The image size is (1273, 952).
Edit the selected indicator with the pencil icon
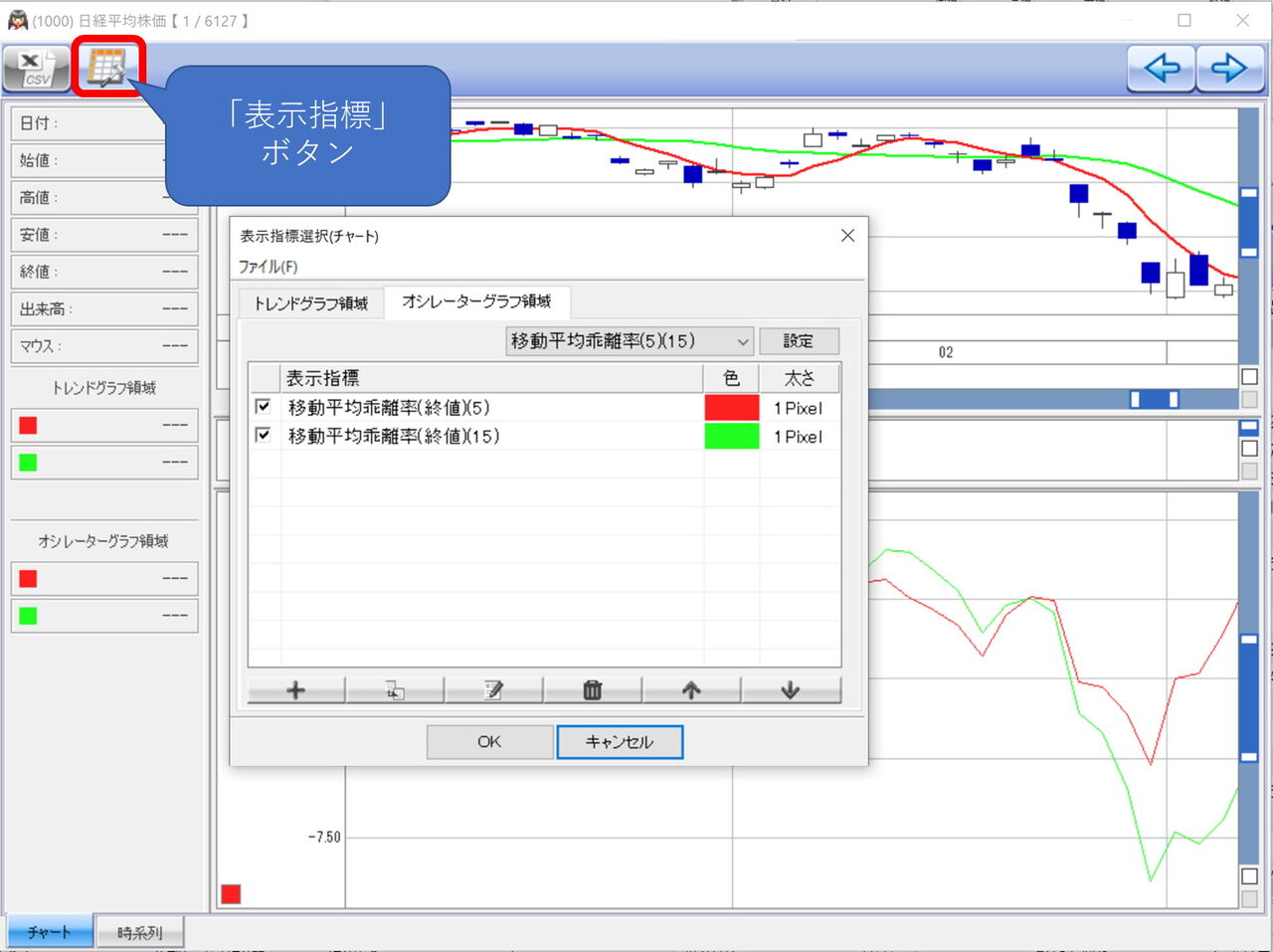(x=493, y=690)
